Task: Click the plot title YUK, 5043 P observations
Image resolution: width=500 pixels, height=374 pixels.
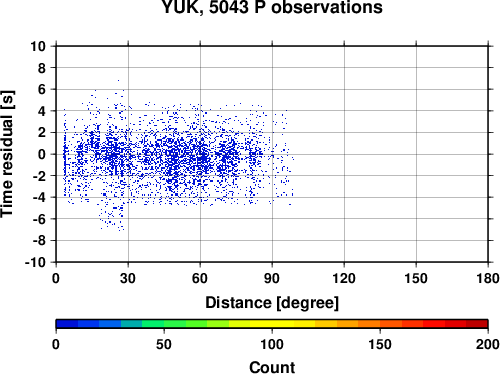Action: [x=272, y=7]
